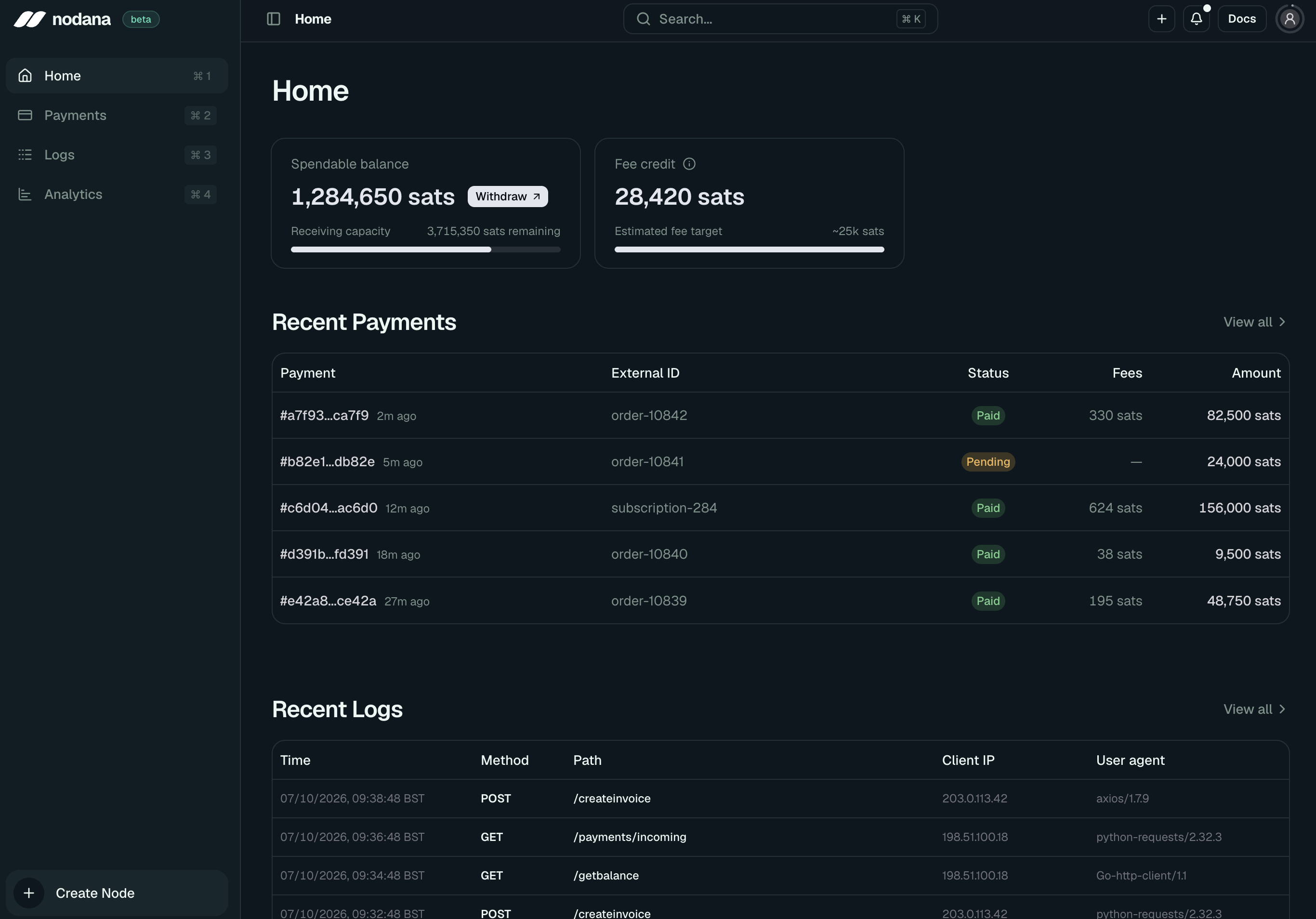
Task: Click the /payments/incoming log path
Action: click(x=630, y=837)
